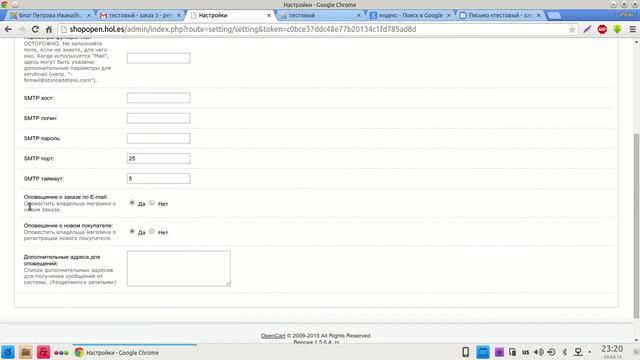This screenshot has height=360, width=640.
Task: Open the volume control tray icon
Action: pyautogui.click(x=539, y=352)
